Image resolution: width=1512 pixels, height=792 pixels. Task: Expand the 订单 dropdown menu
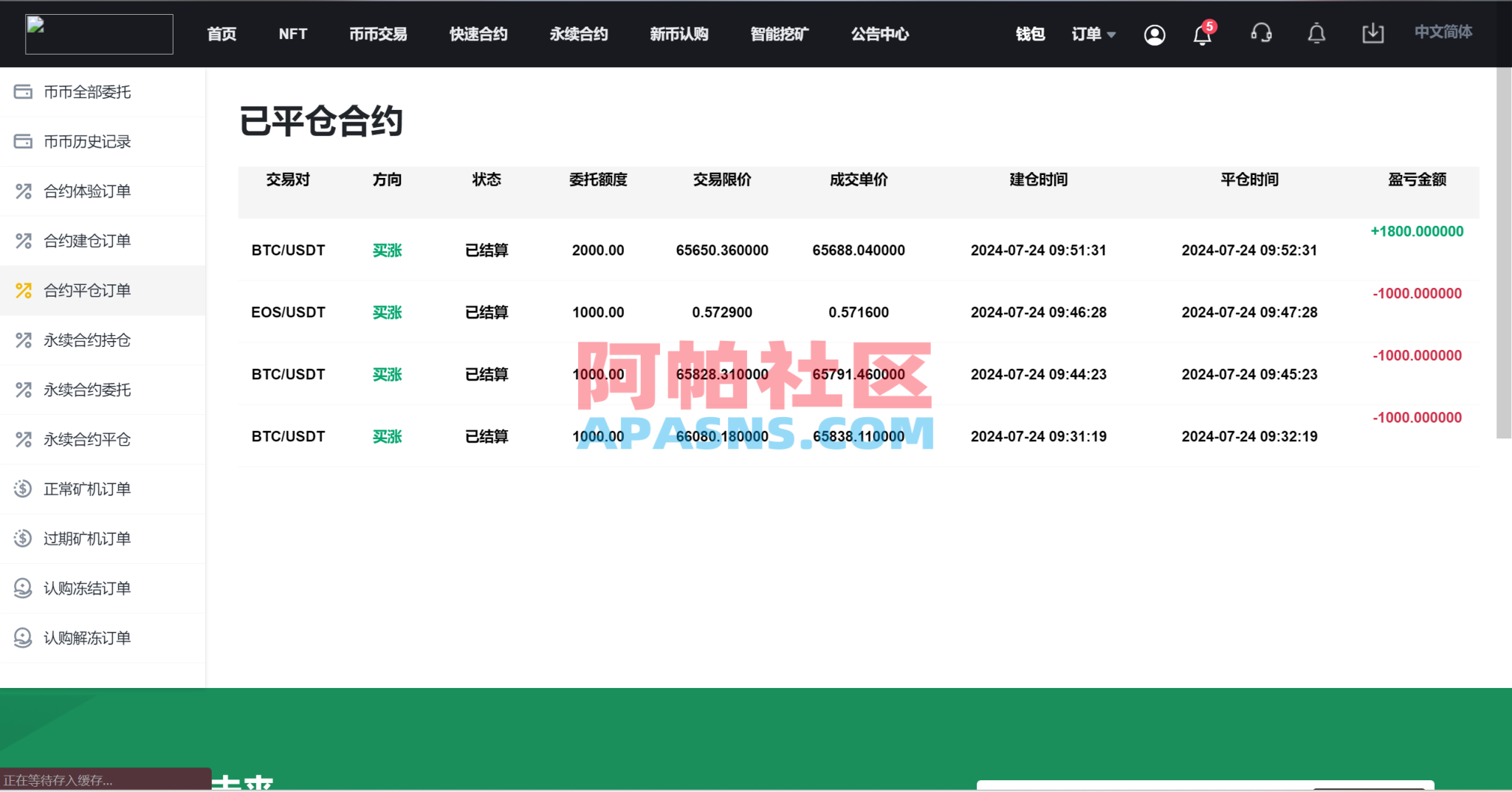pyautogui.click(x=1093, y=34)
